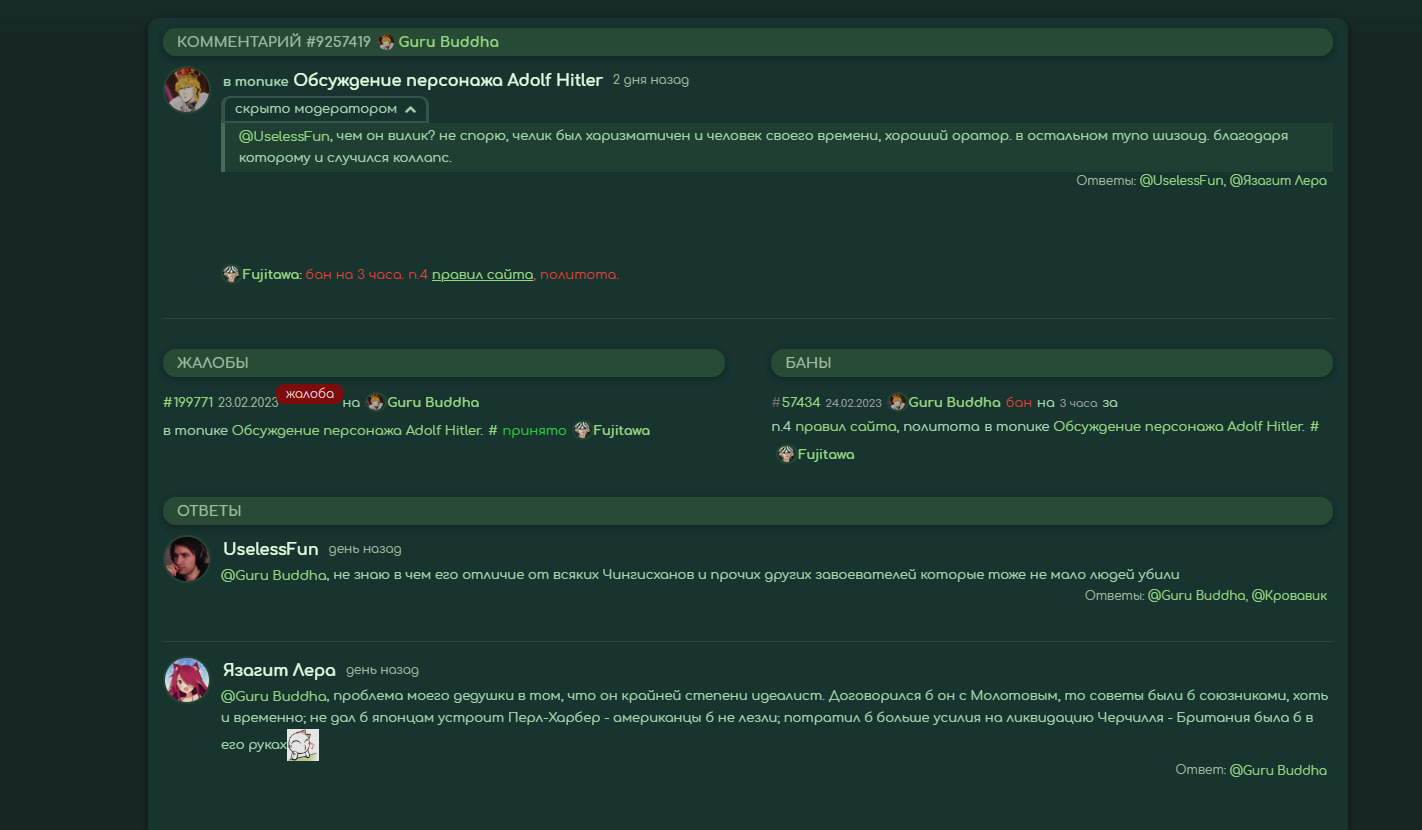1422x830 pixels.
Task: Click Fujitawa icon under ban #57434
Action: (786, 454)
